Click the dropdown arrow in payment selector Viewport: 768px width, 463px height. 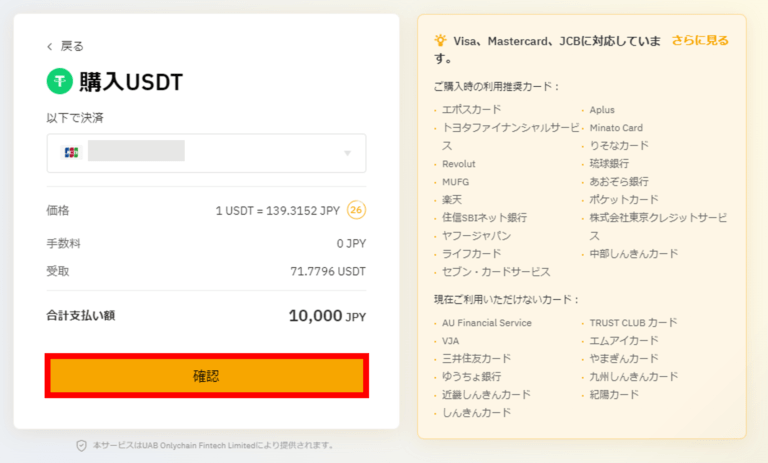[x=347, y=153]
